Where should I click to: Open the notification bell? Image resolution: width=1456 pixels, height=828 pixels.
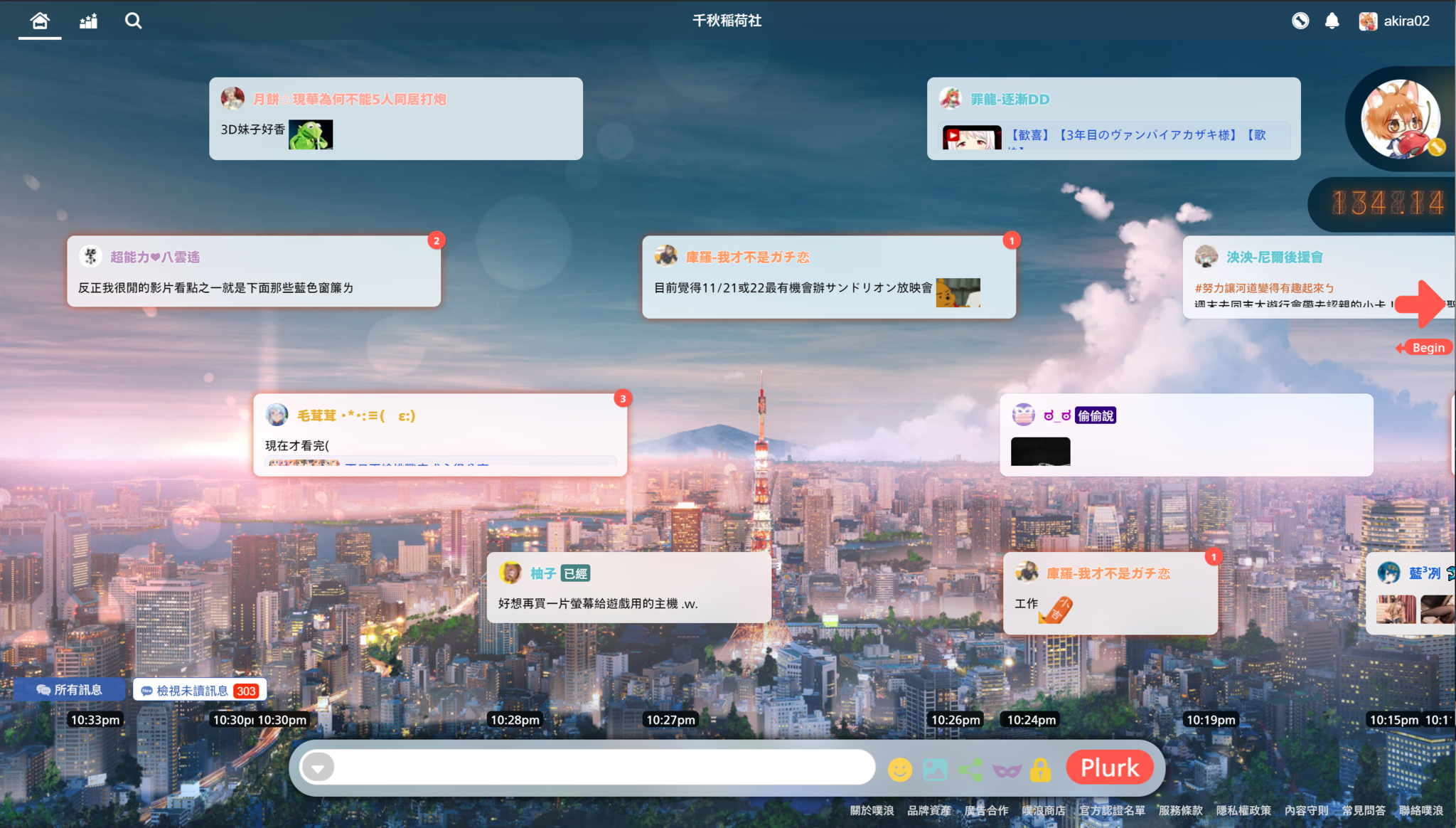click(x=1332, y=21)
